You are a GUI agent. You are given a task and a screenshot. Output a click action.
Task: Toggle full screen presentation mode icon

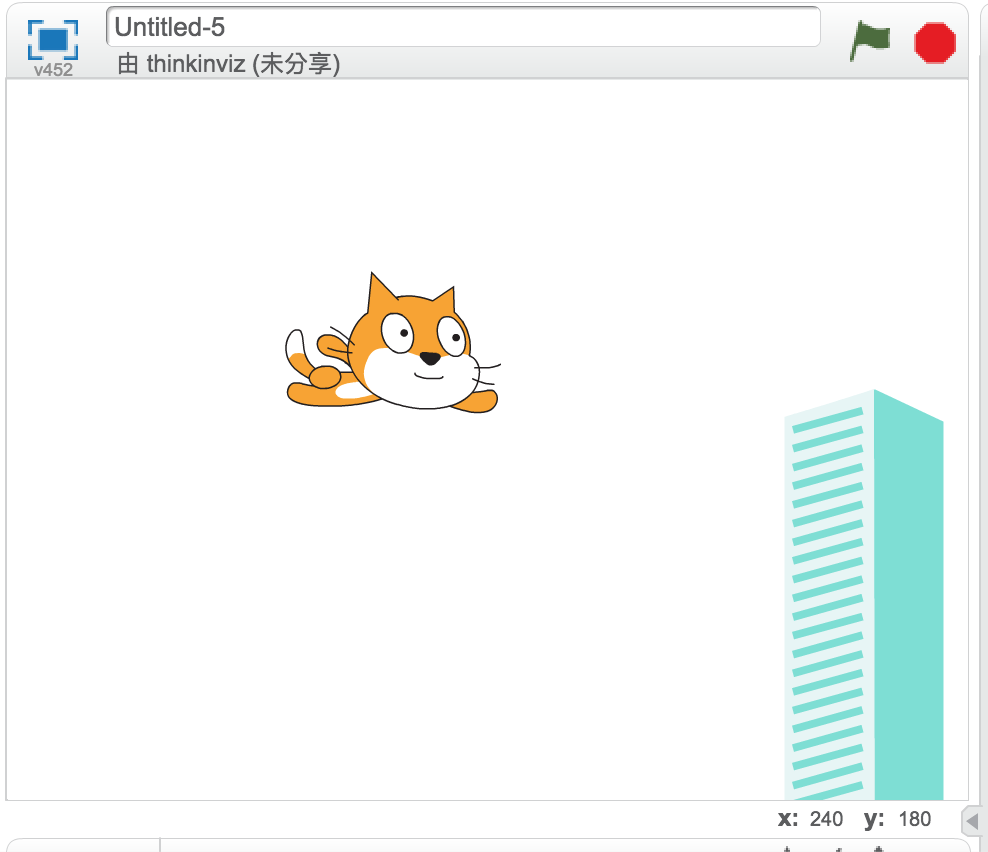pyautogui.click(x=53, y=40)
